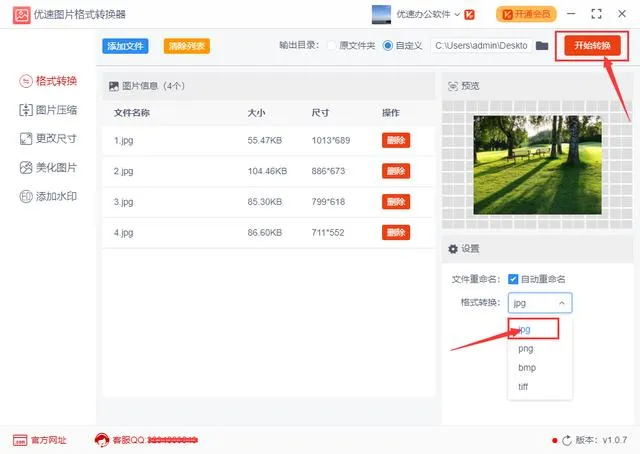Open the hamburger menu in title bar
This screenshot has height=454, width=640.
click(x=567, y=15)
